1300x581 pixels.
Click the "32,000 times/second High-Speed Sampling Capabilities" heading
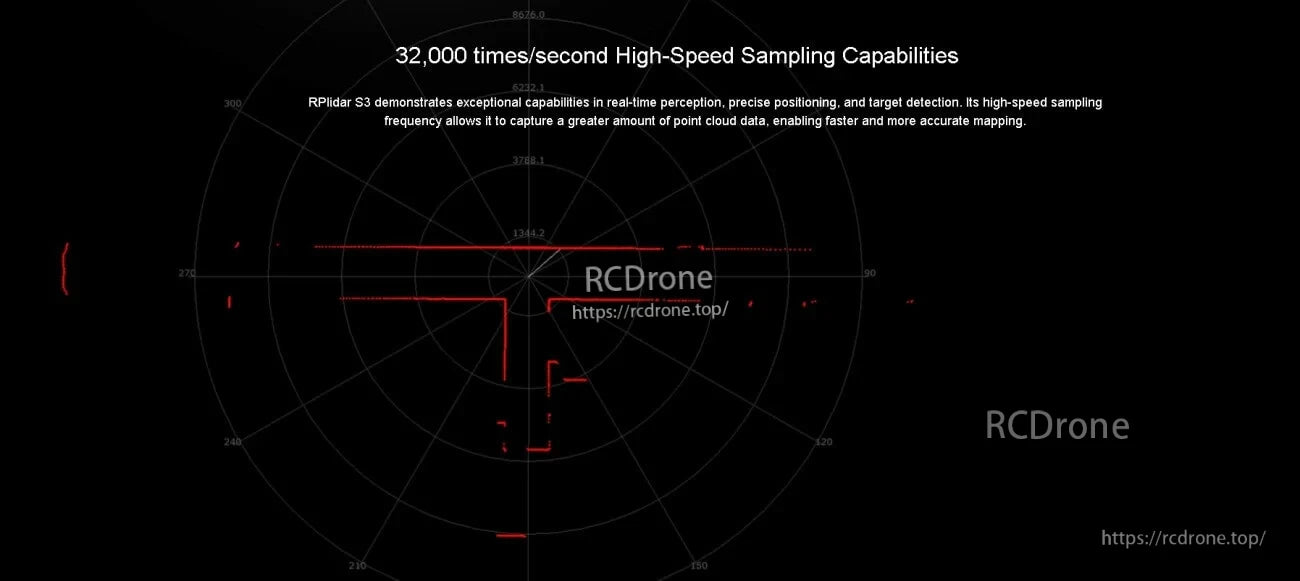tap(677, 56)
